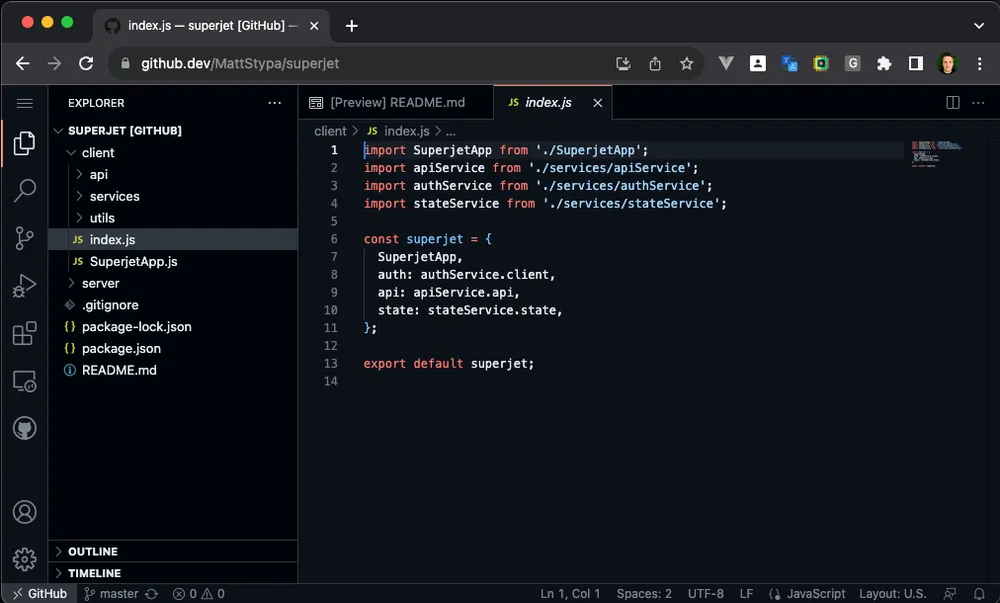The height and width of the screenshot is (603, 1000).
Task: Open the GitHub pull requests view
Action: click(x=24, y=429)
